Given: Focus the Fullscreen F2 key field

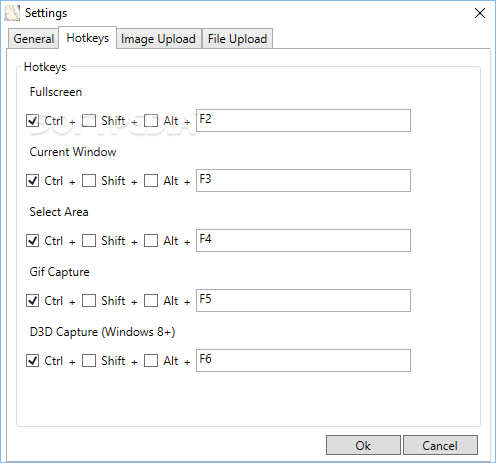Looking at the screenshot, I should [303, 120].
